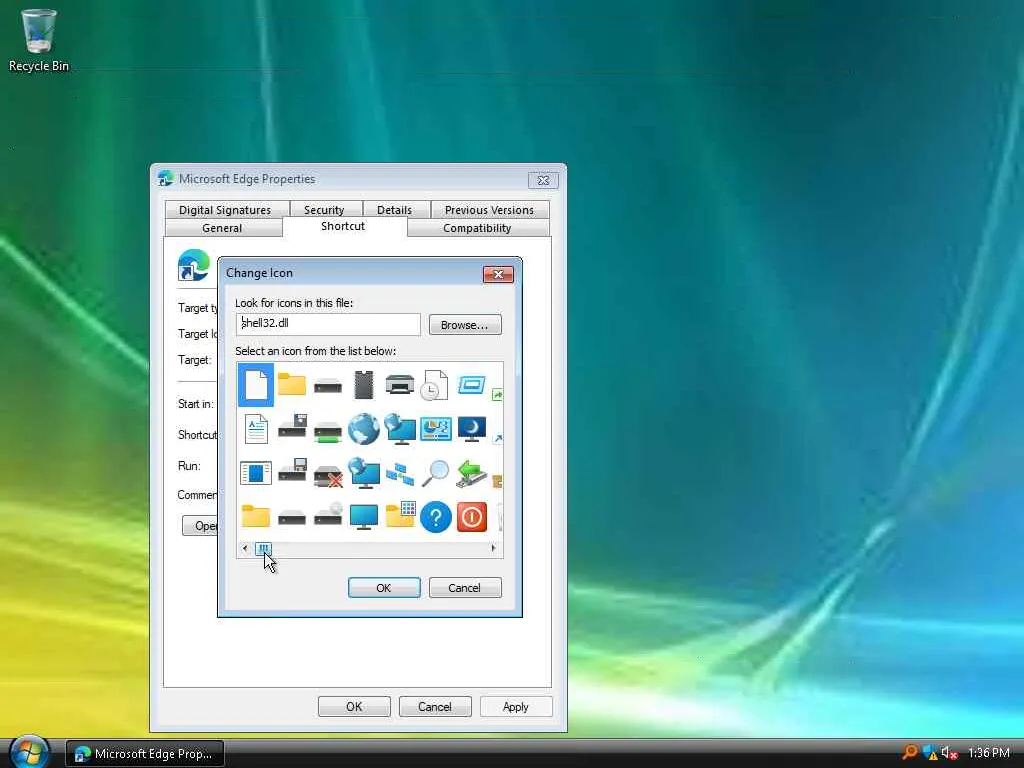Screen dimensions: 1024x768
Task: Click the 'Look for icons in this file:' label
Action: pos(294,303)
